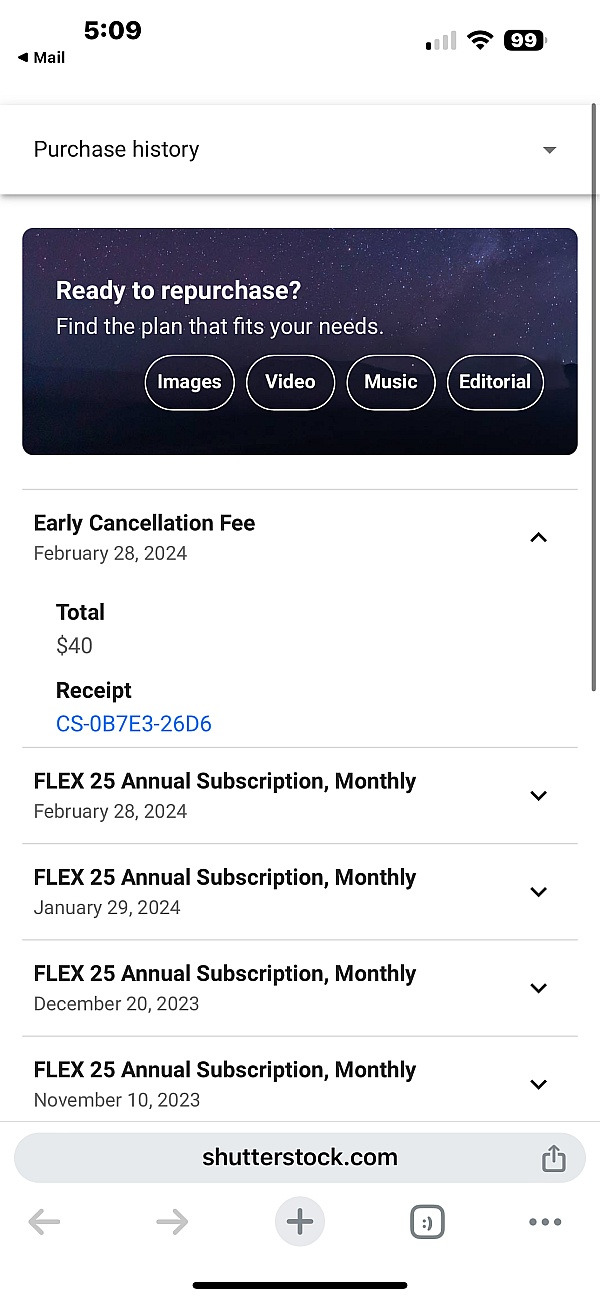Screen dimensions: 600x1300
Task: Select the Video plan button
Action: click(290, 382)
